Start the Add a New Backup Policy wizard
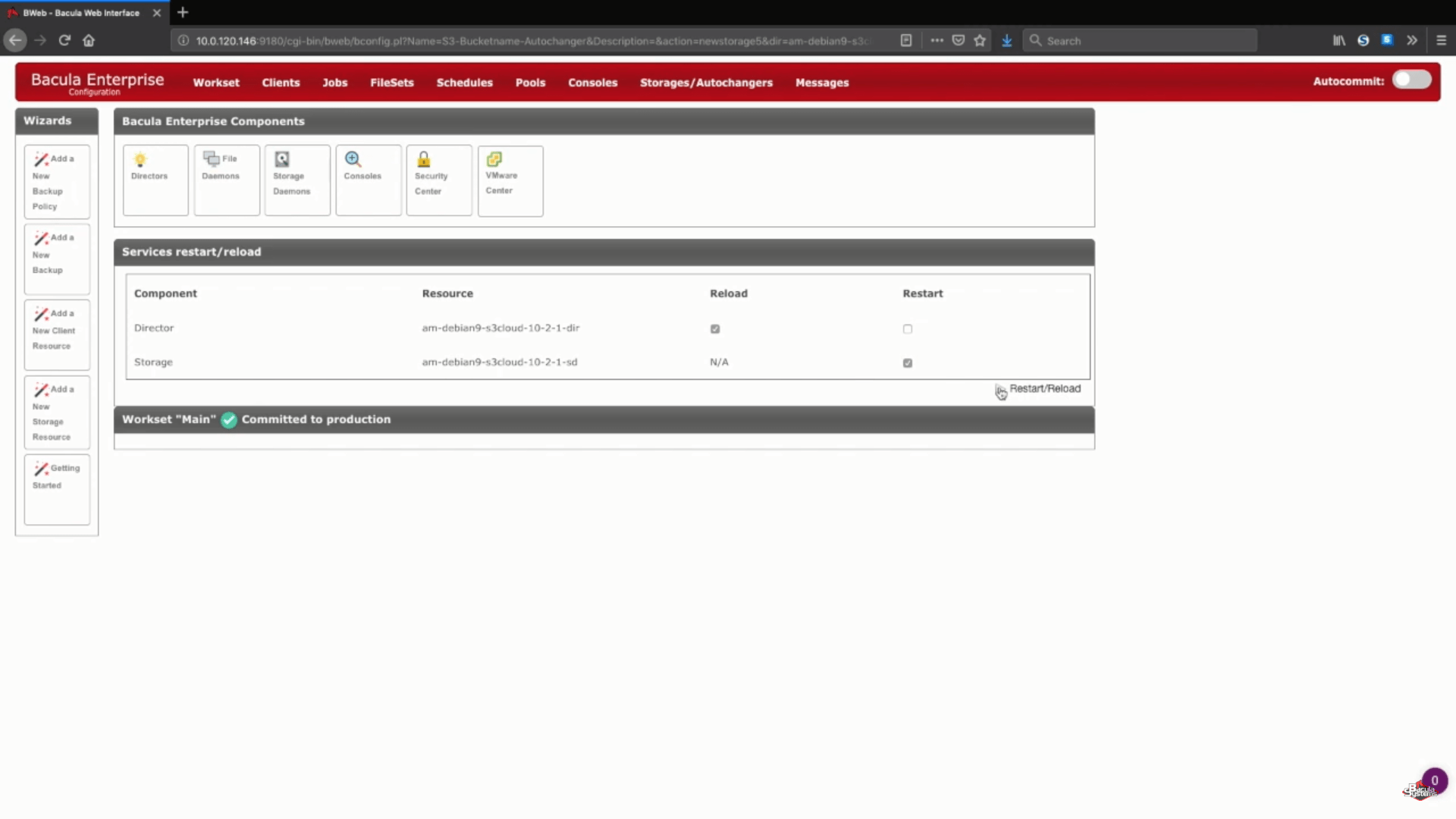Image resolution: width=1456 pixels, height=819 pixels. [x=57, y=182]
